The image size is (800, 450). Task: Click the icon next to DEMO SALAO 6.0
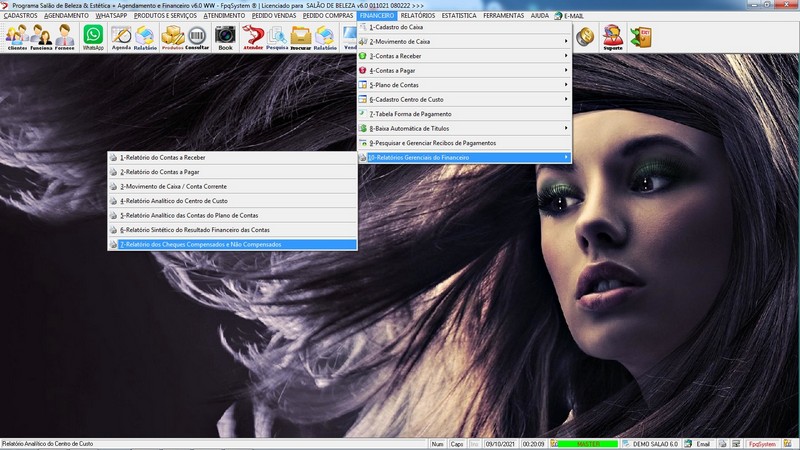click(626, 444)
